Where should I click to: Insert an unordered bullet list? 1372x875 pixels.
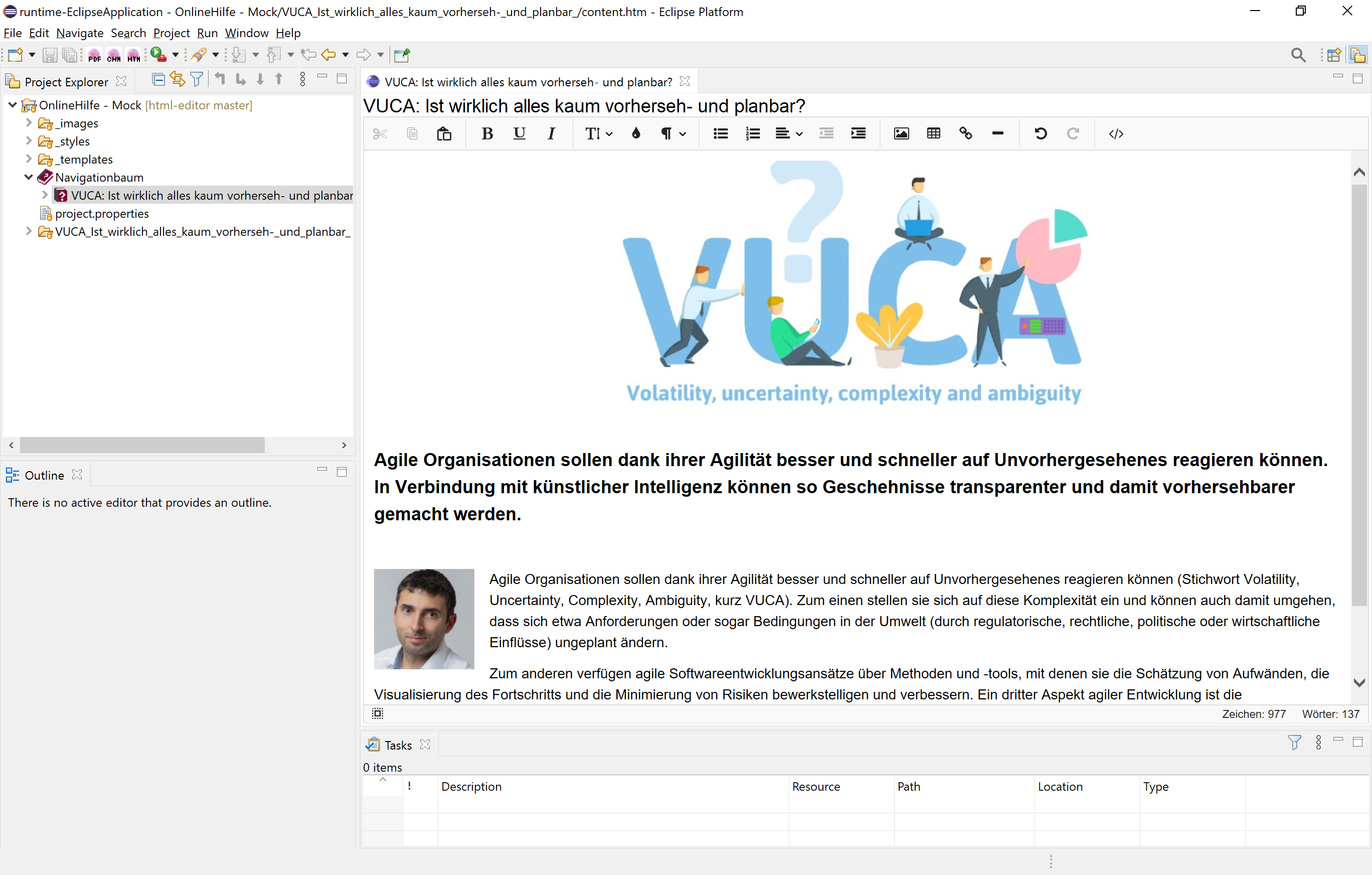pos(720,133)
